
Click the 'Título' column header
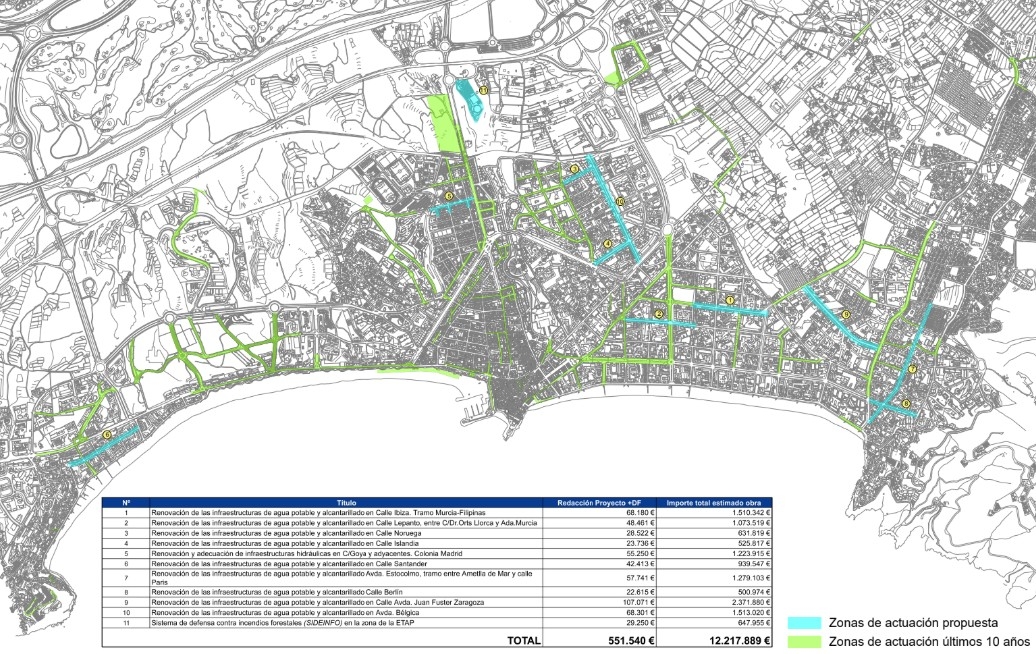(x=347, y=502)
